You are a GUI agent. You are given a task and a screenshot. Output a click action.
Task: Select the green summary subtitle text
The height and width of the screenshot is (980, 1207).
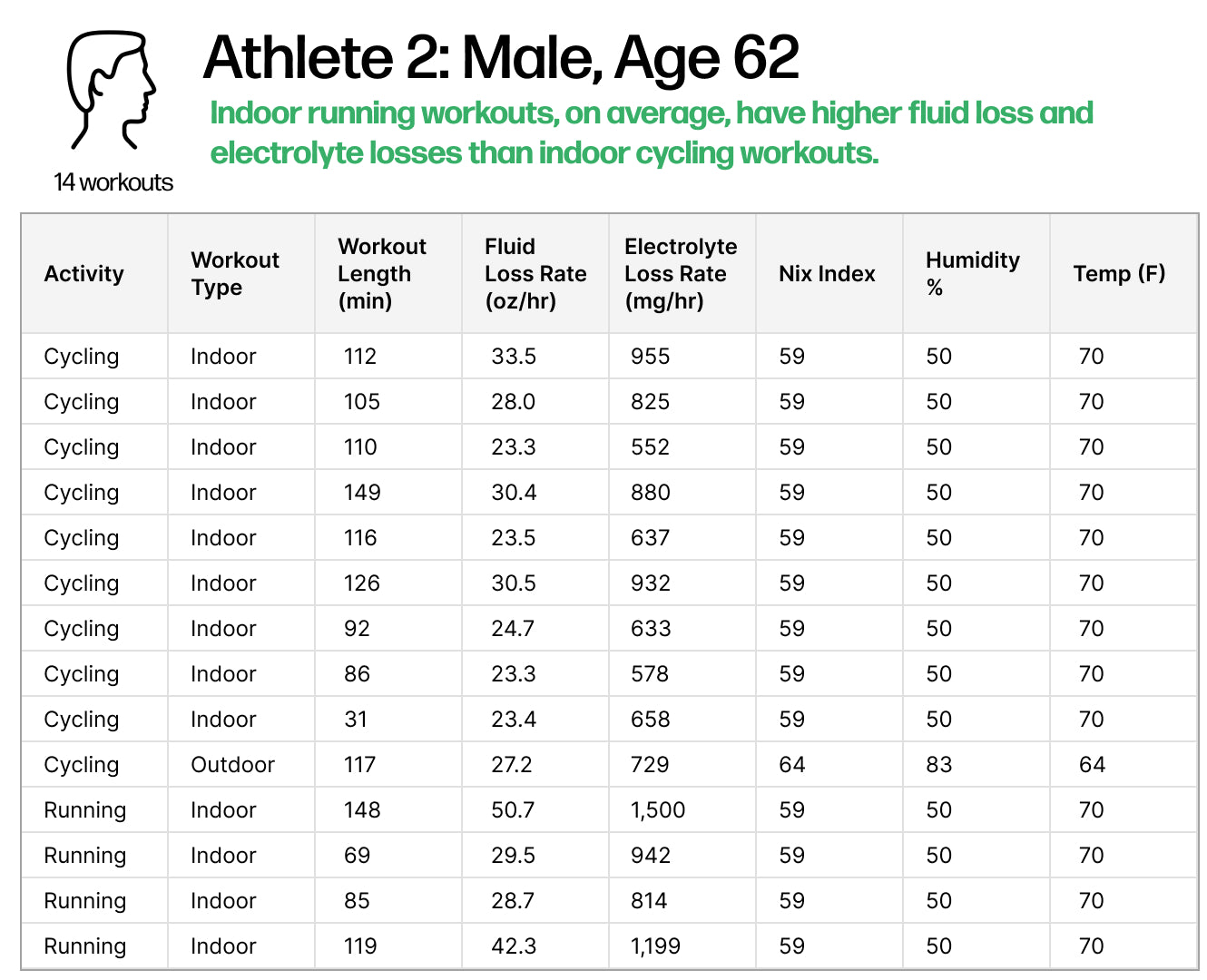point(651,133)
